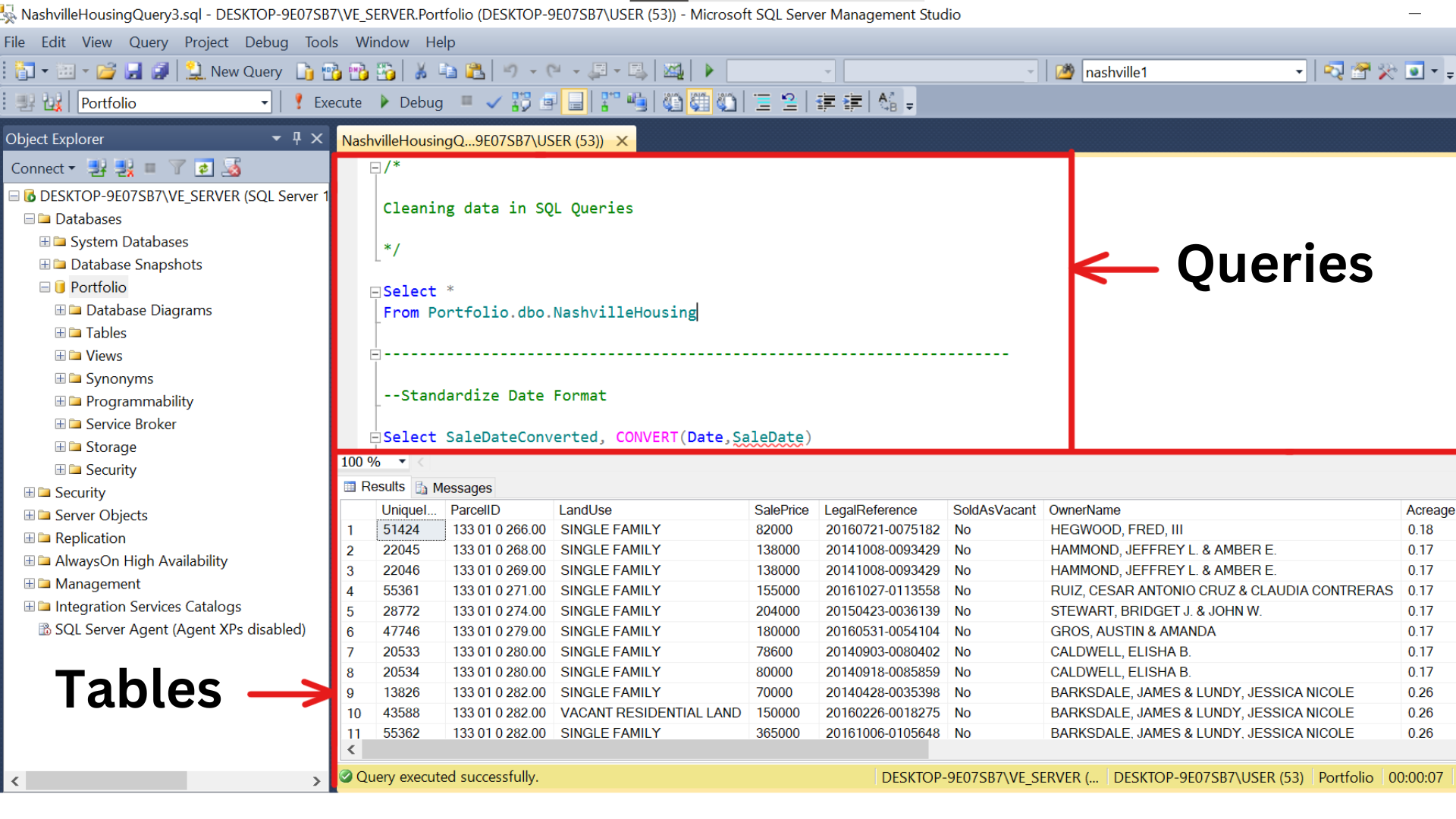Click the Analysis Services MDX Query icon
Screen dimensions: 1456x819
pyautogui.click(x=331, y=71)
